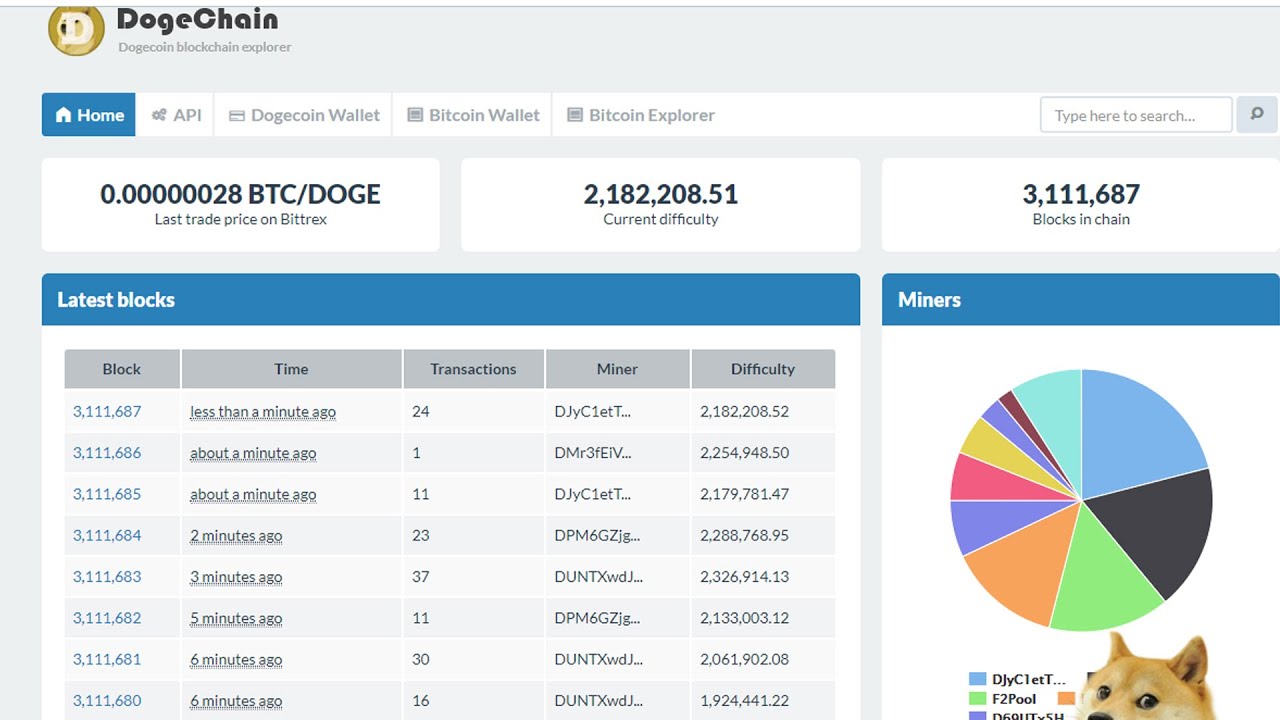
Task: Open block 3,111,681 link
Action: click(x=107, y=659)
